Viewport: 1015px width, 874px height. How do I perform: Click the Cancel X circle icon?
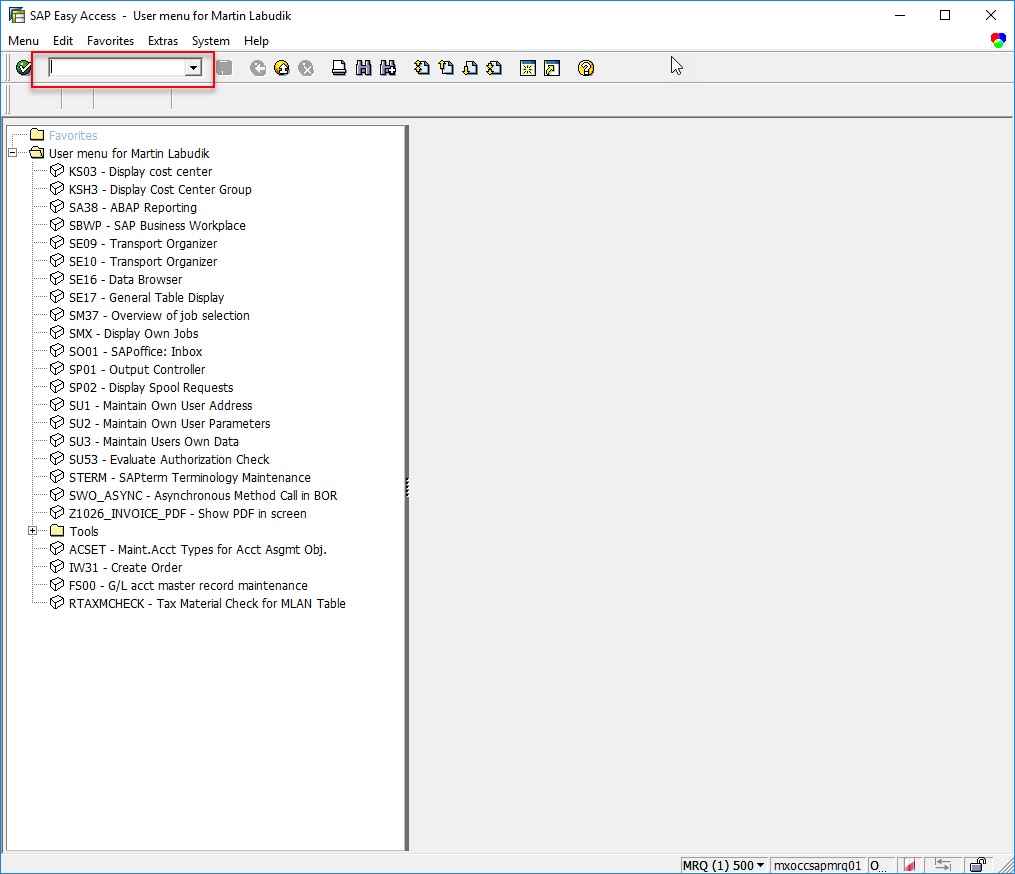pyautogui.click(x=306, y=67)
